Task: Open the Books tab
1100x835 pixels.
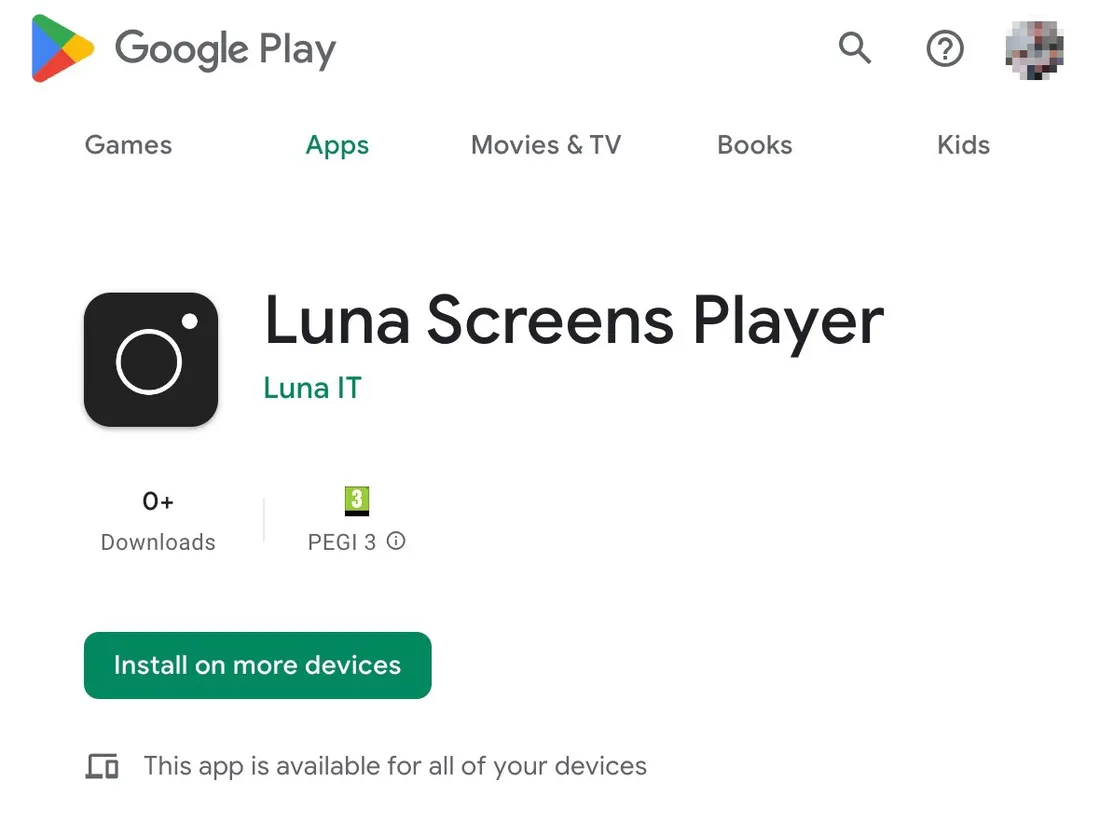Action: tap(754, 145)
